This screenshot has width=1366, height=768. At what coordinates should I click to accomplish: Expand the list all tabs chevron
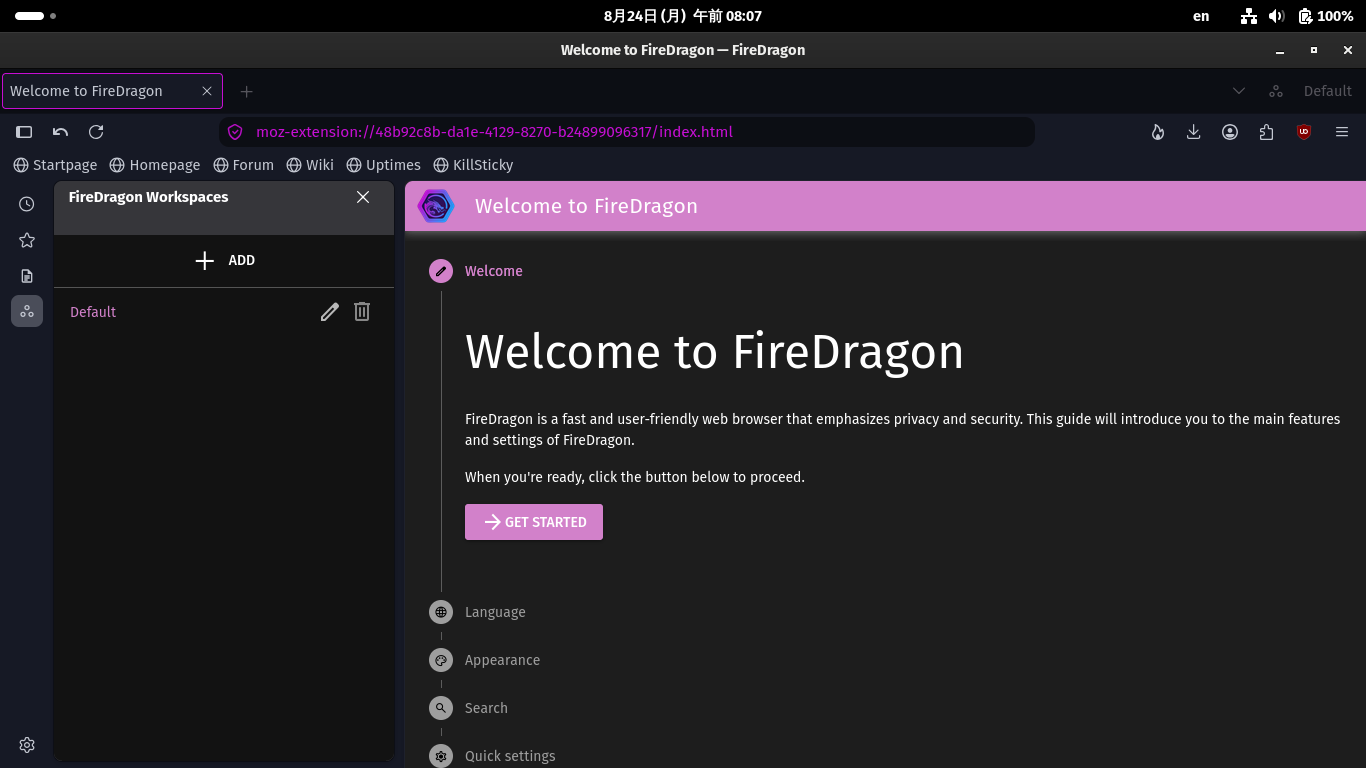pos(1239,91)
